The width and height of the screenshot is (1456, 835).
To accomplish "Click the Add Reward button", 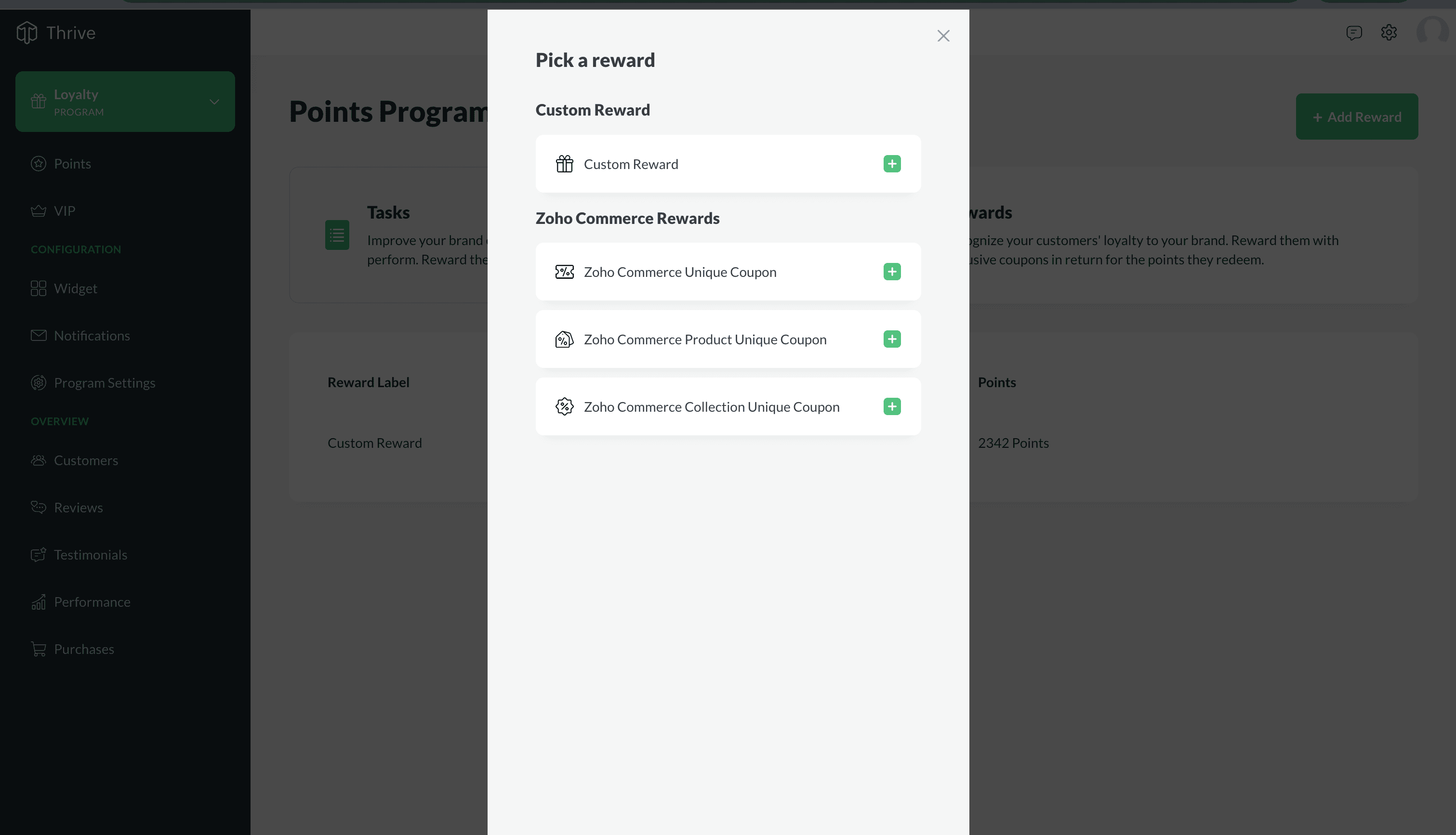I will 1356,117.
